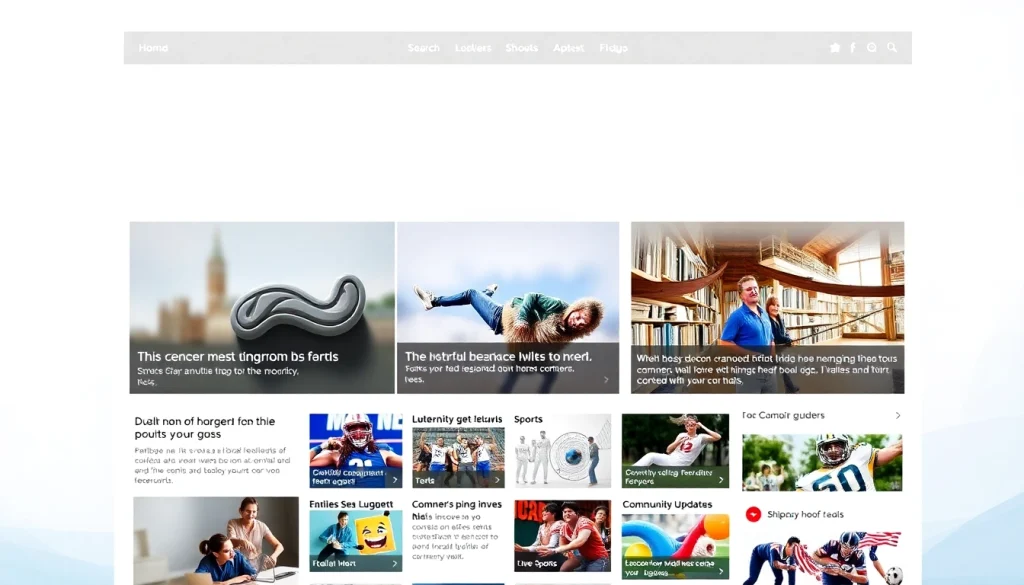Open the library couple hero article
Screen dimensions: 1024x585
point(766,305)
